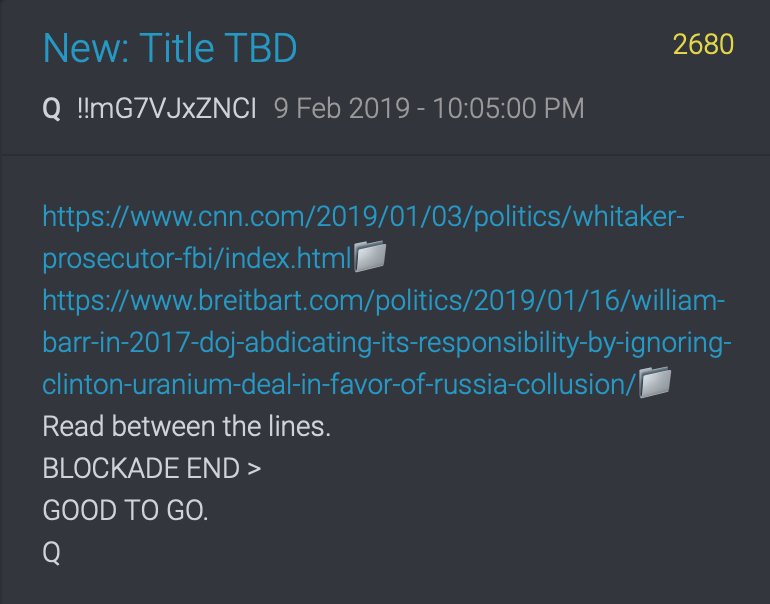Screen dimensions: 770x604
Task: Open the folder icon after the Breitbart link
Action: (655, 382)
